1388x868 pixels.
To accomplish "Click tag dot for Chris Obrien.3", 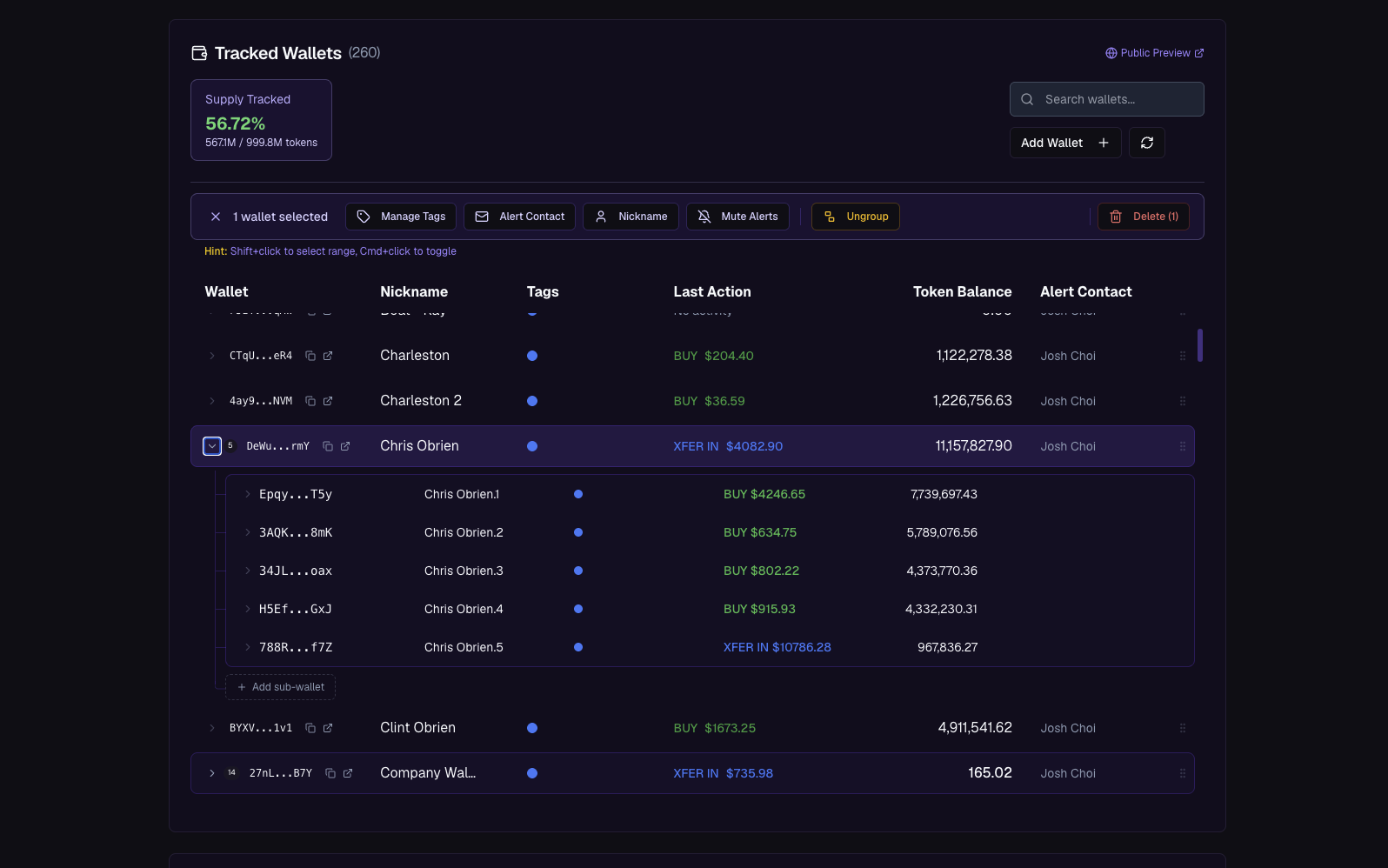I will coord(578,571).
